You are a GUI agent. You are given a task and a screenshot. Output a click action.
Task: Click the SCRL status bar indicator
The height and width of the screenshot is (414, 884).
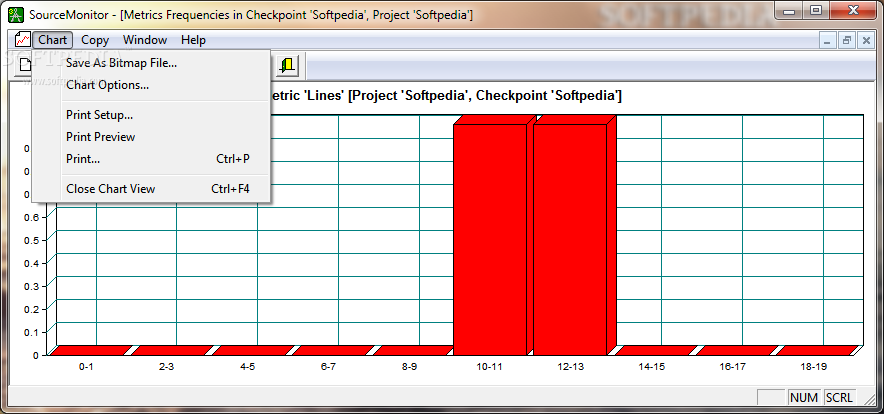coord(839,398)
